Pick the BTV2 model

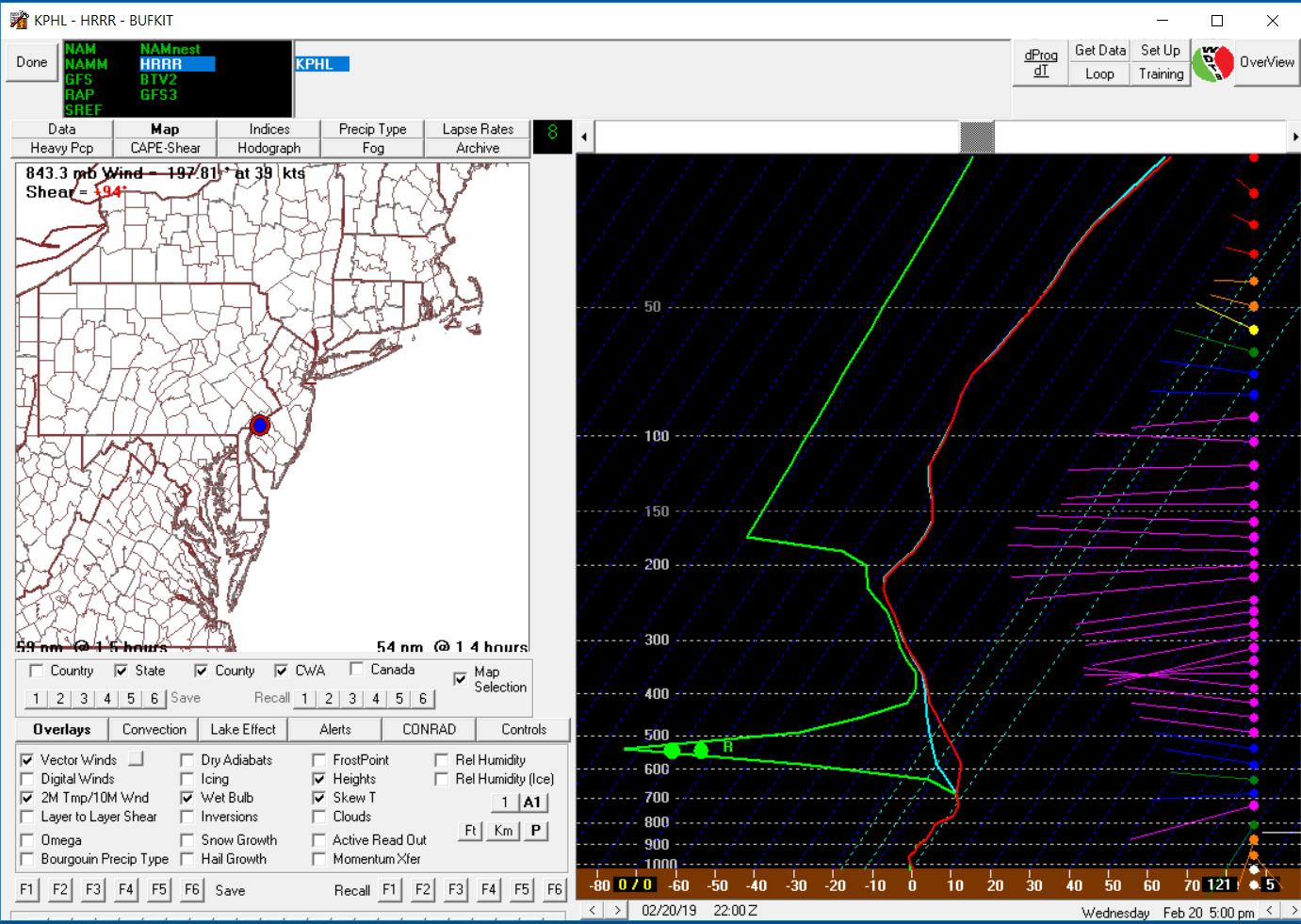(x=158, y=79)
